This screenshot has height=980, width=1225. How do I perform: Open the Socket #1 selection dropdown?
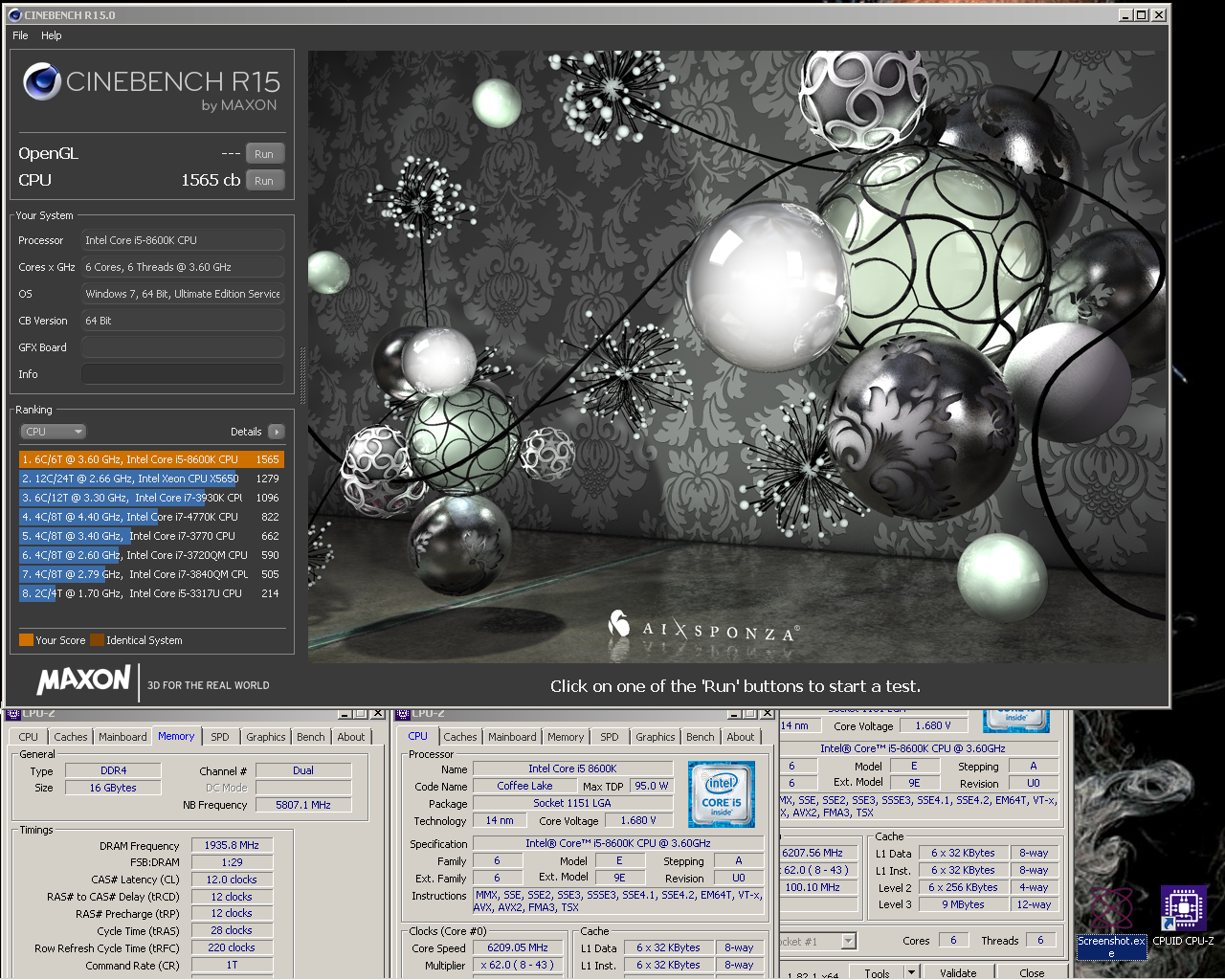[x=847, y=942]
